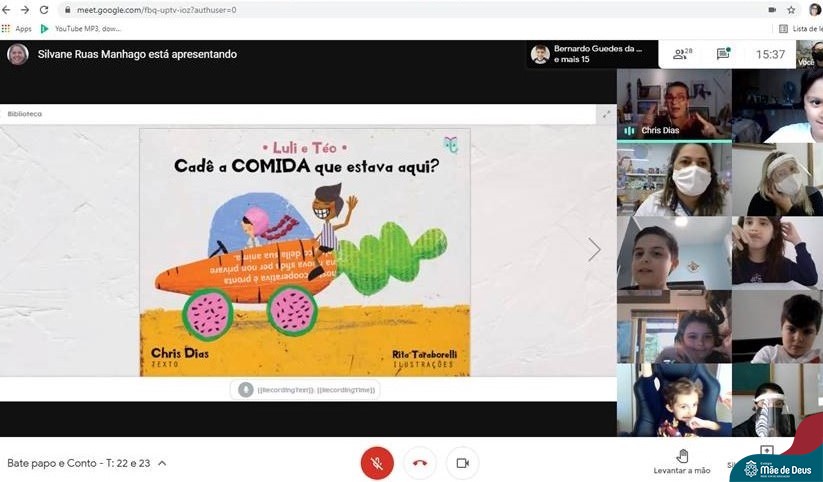This screenshot has width=823, height=482.
Task: Open the meeting chat panel
Action: pyautogui.click(x=723, y=54)
